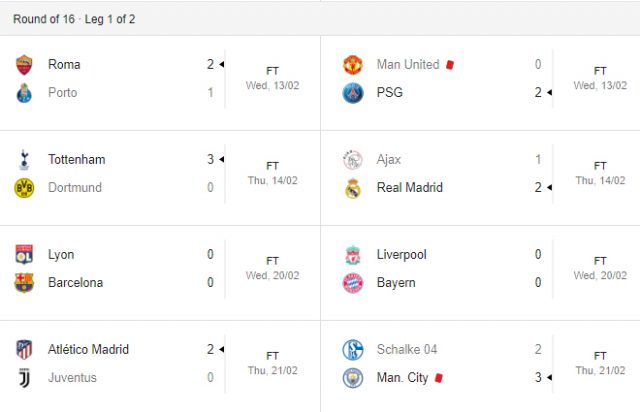Open the Barcelona team name
The height and width of the screenshot is (412, 640).
[x=76, y=283]
